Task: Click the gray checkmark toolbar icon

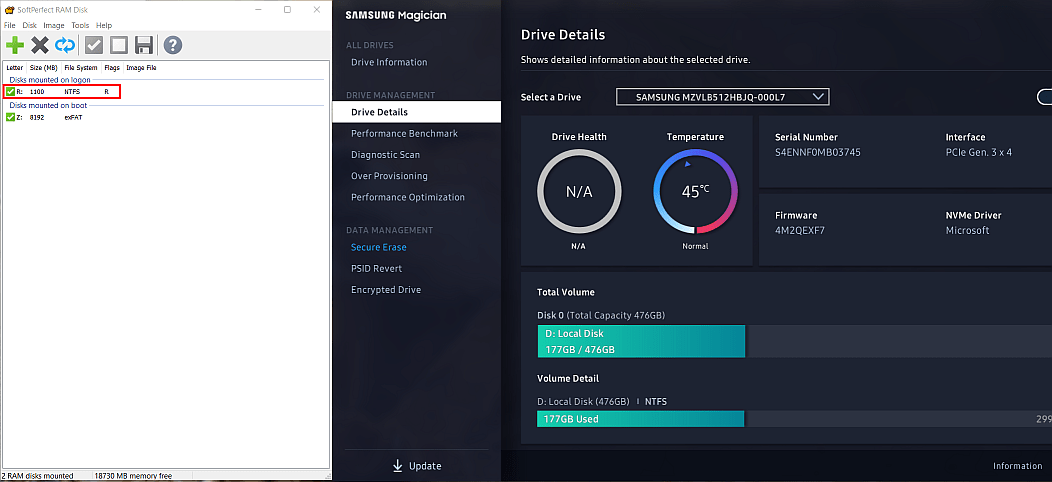Action: [x=94, y=45]
